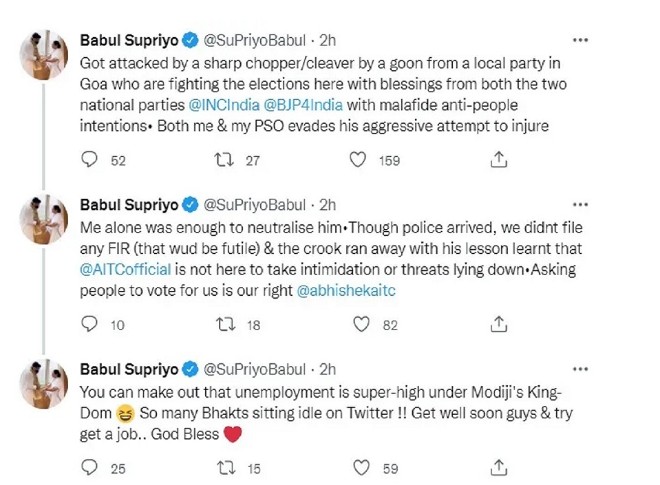Reply to the unemployment tweet
Image resolution: width=660 pixels, height=485 pixels.
[x=90, y=467]
